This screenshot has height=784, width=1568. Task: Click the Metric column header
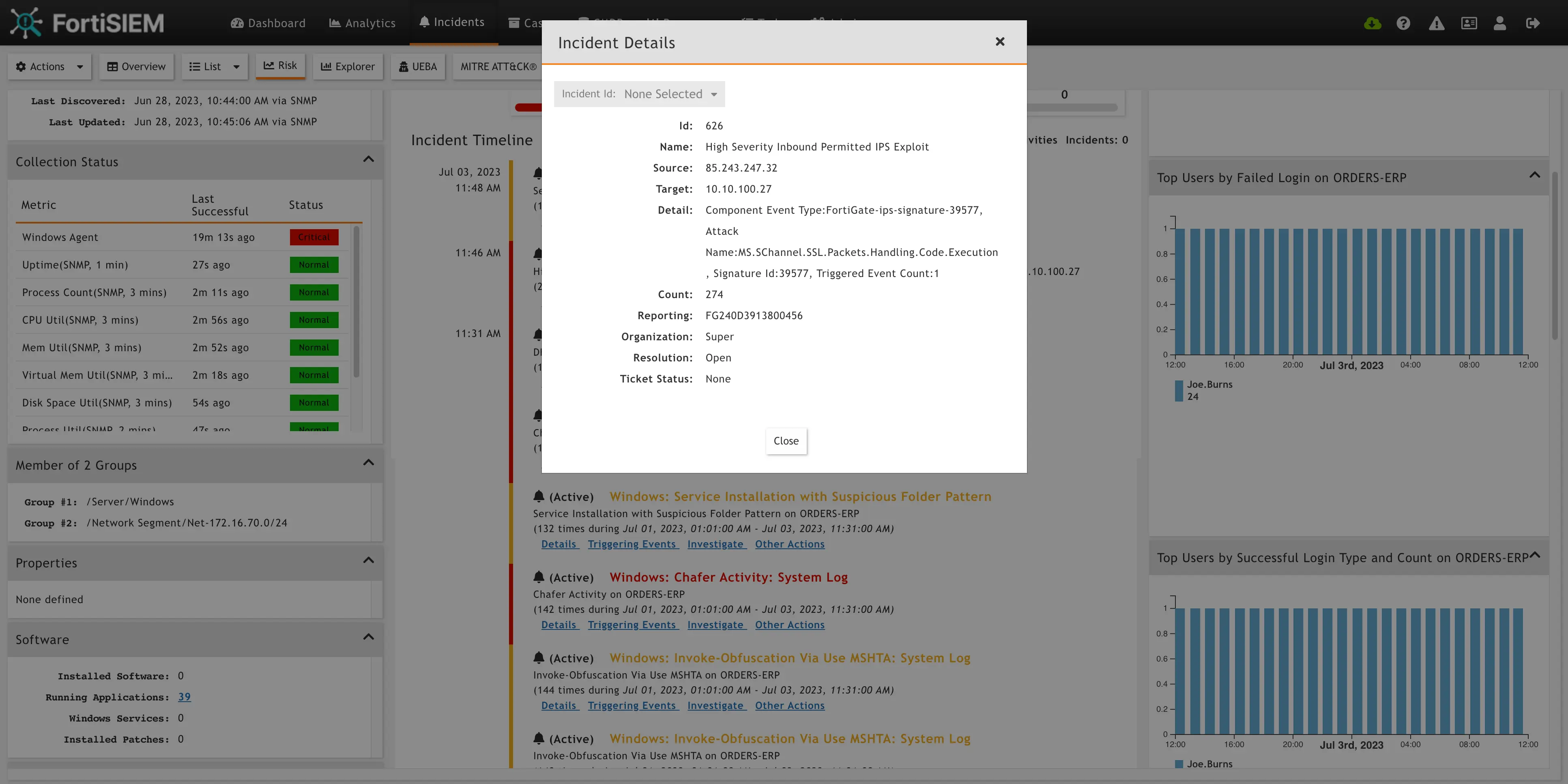39,205
